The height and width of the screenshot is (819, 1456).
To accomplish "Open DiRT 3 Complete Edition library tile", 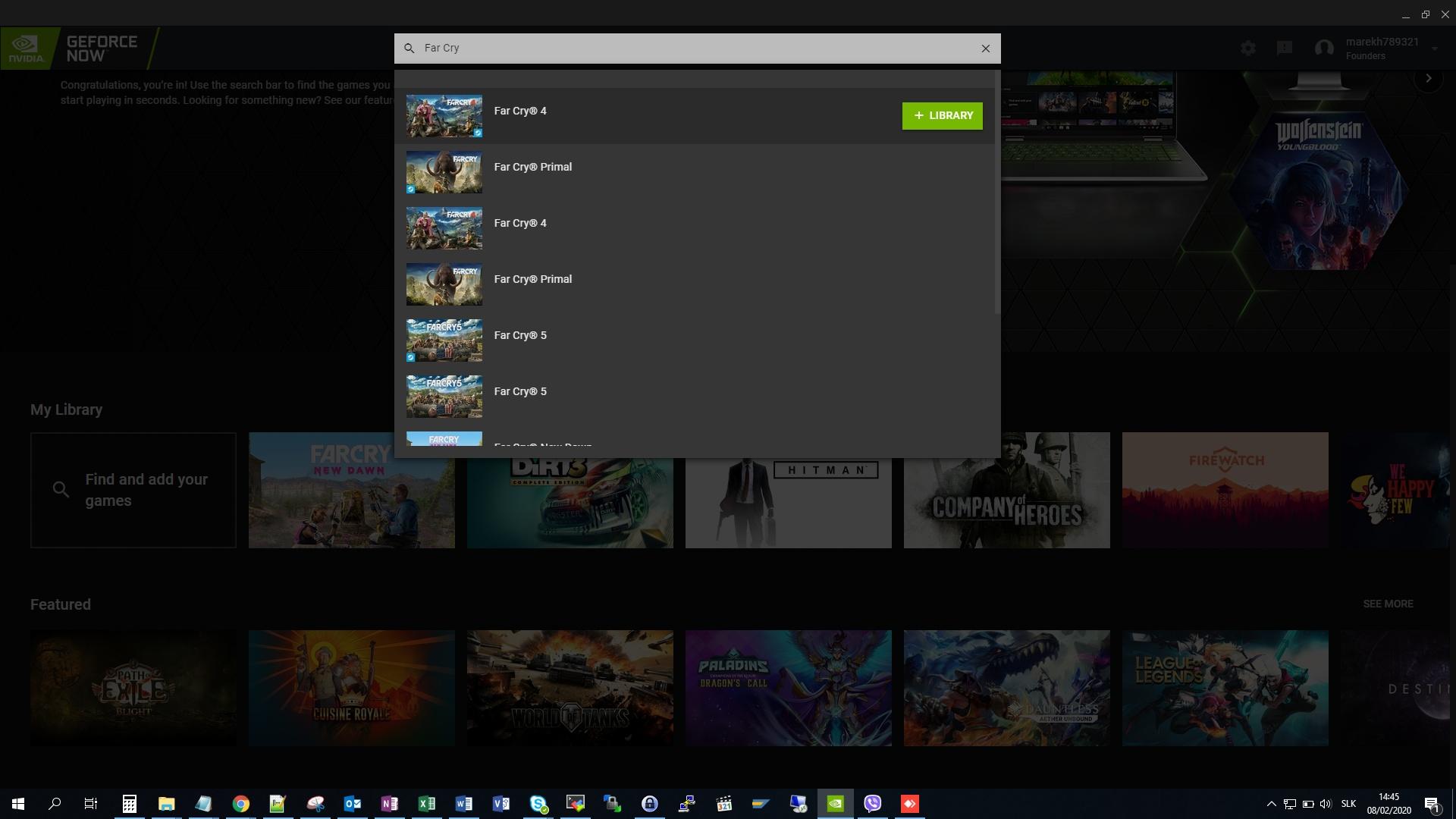I will click(x=570, y=503).
